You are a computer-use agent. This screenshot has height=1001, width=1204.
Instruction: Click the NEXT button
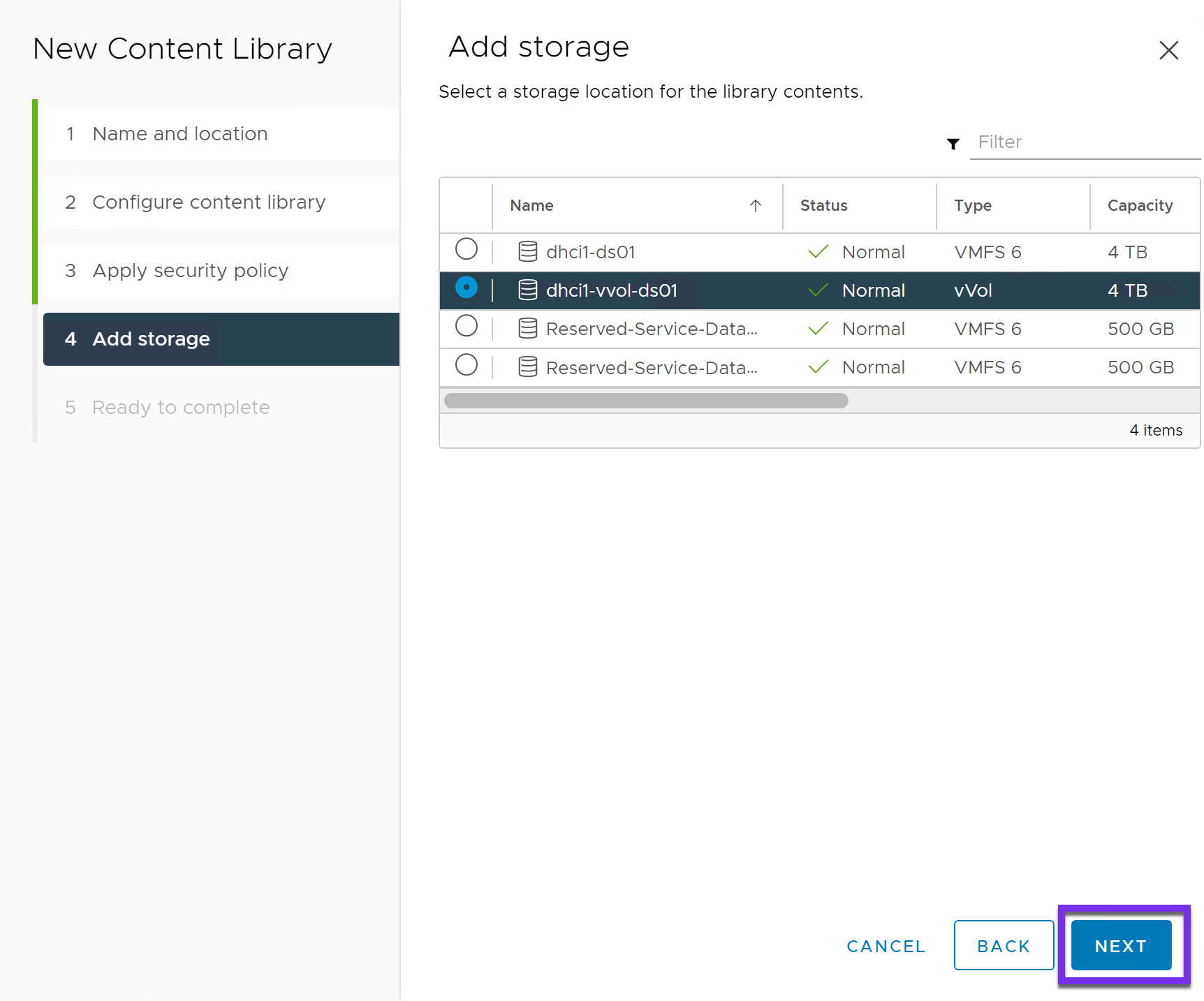click(x=1119, y=945)
